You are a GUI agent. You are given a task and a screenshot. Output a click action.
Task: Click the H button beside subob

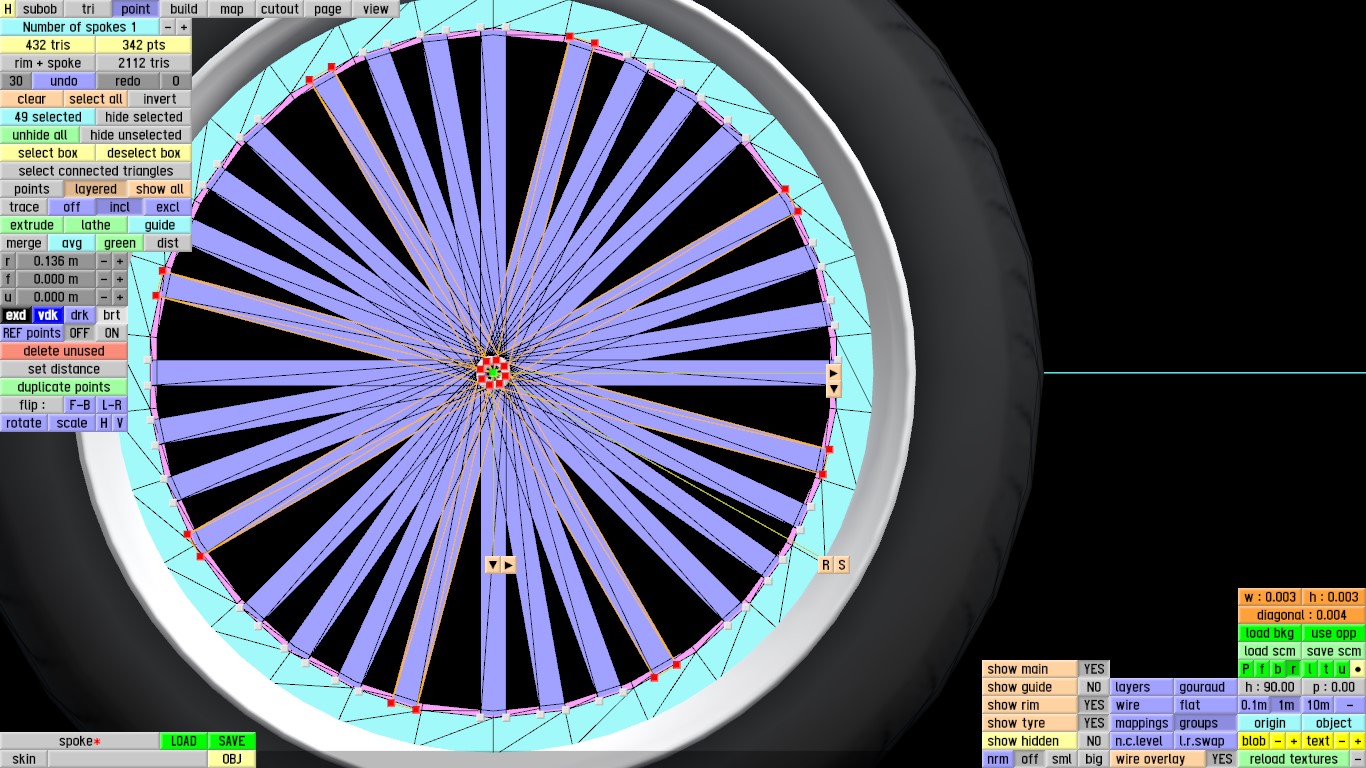tap(9, 9)
